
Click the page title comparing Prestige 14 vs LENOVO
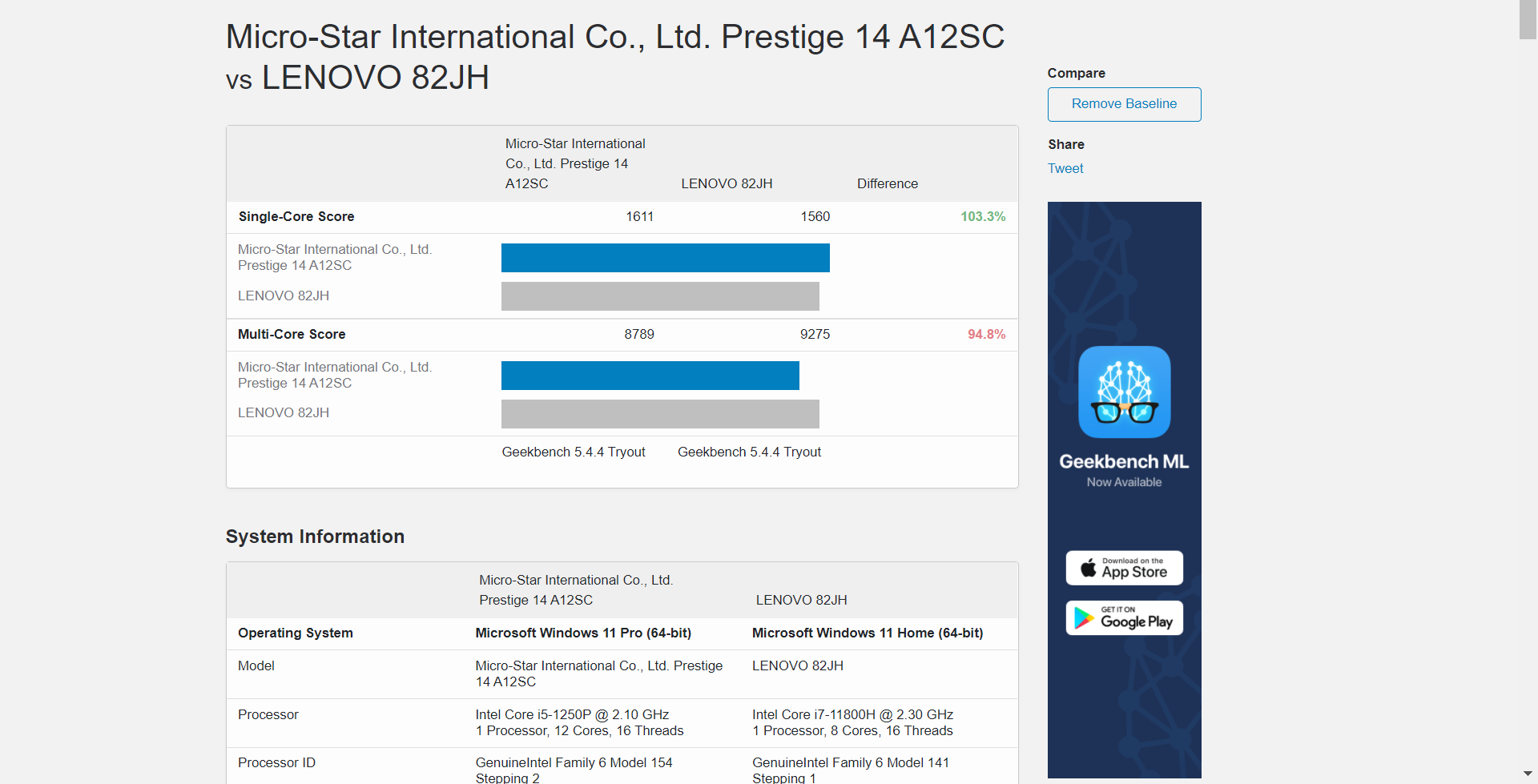coord(615,57)
